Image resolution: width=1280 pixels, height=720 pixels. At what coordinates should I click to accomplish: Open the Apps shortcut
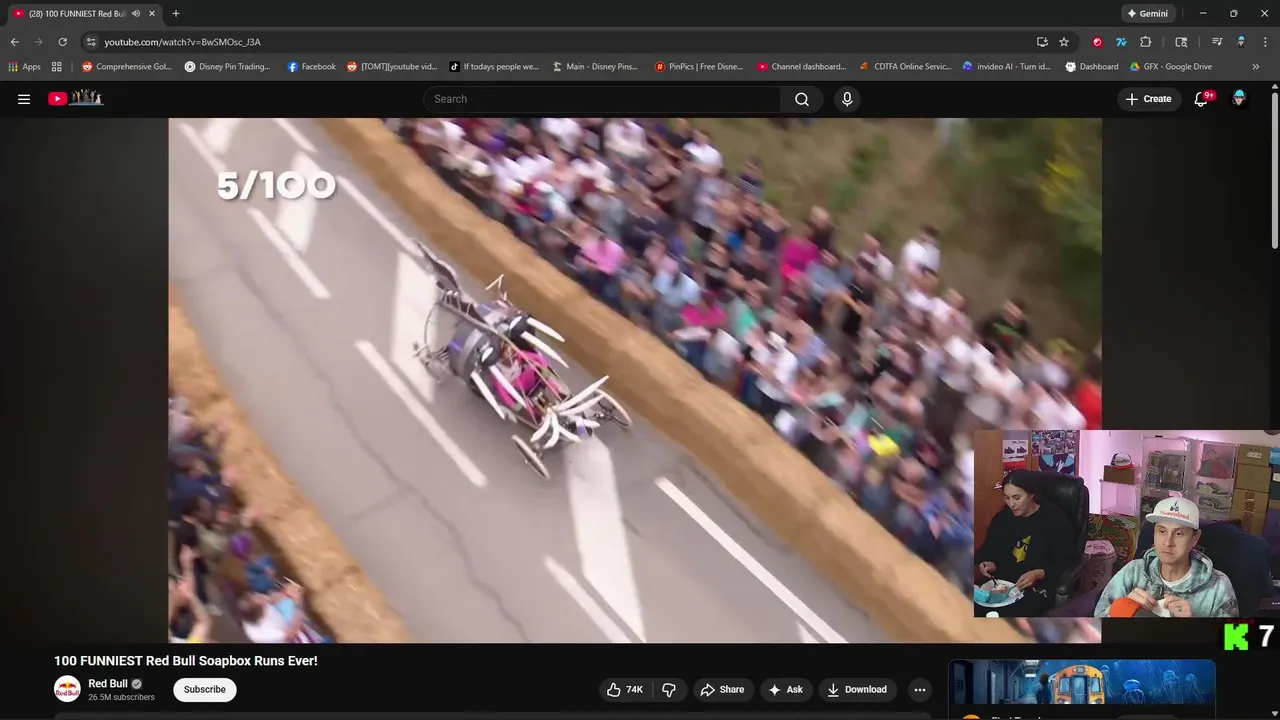click(24, 67)
